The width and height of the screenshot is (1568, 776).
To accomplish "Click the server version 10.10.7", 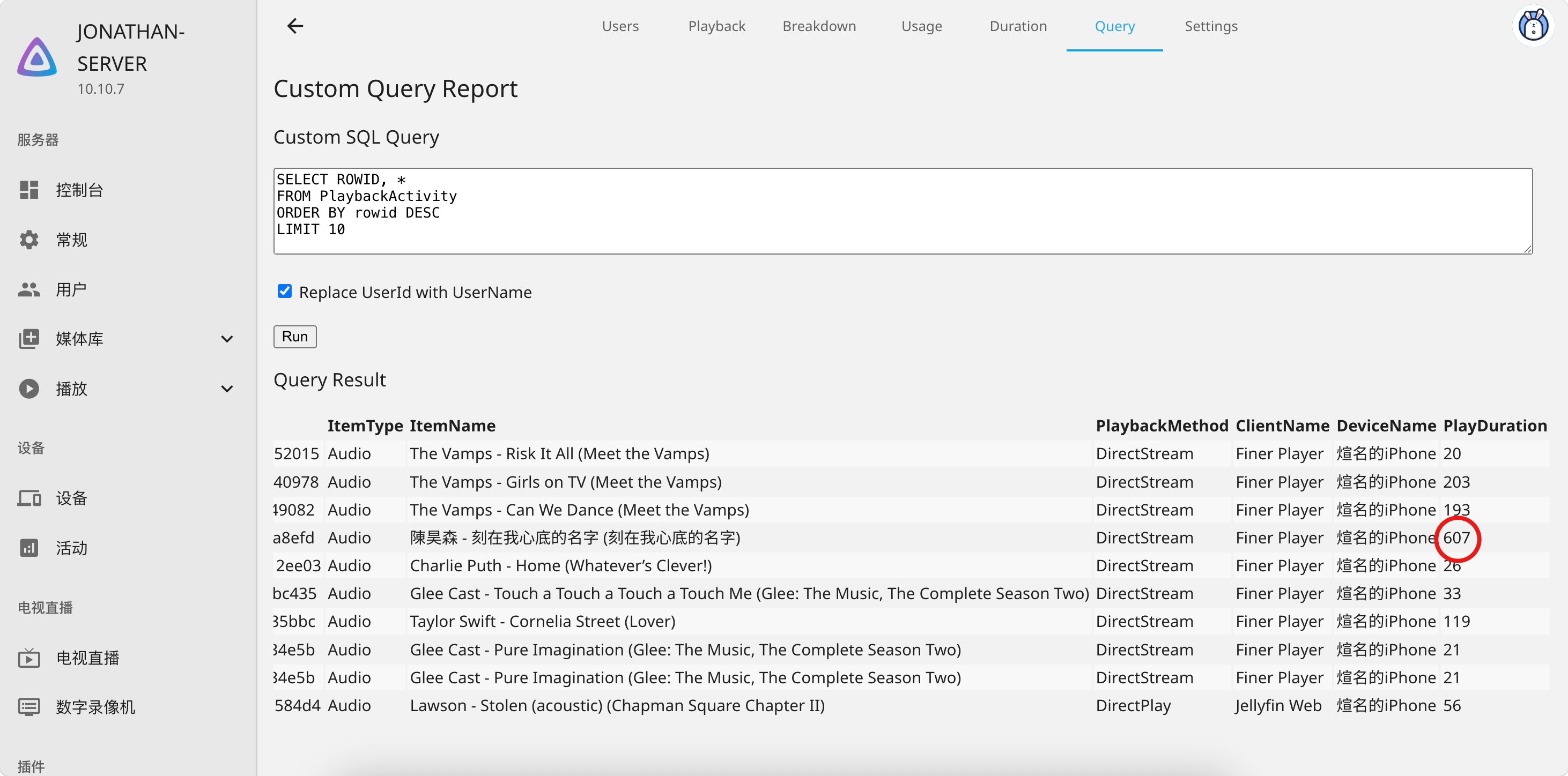I will 100,89.
